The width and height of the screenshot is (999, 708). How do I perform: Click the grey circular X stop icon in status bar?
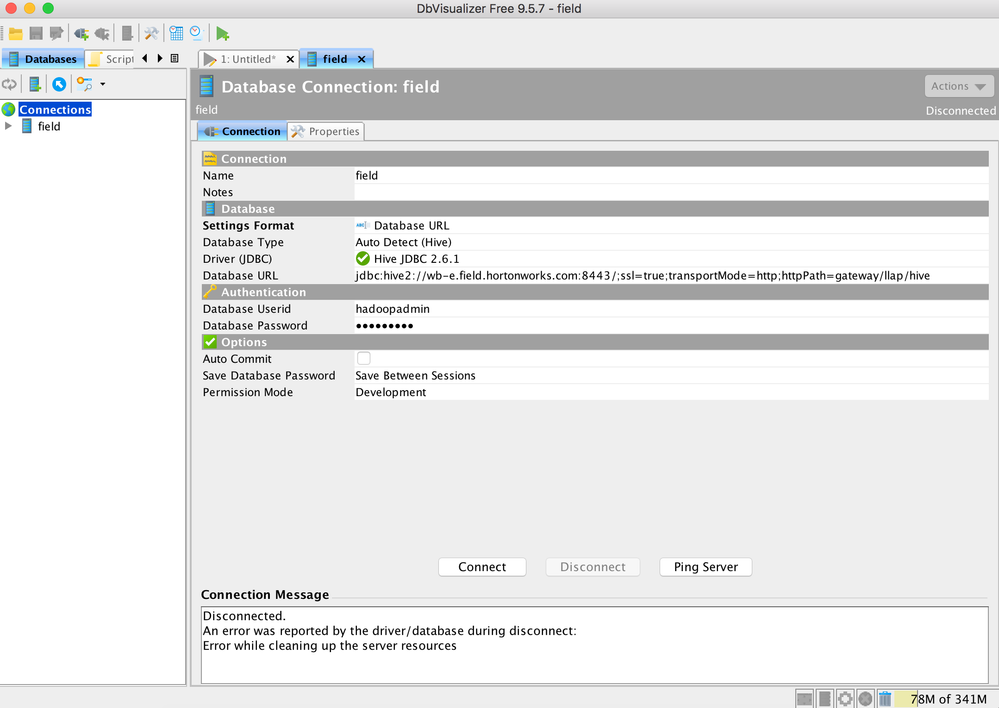coord(865,698)
